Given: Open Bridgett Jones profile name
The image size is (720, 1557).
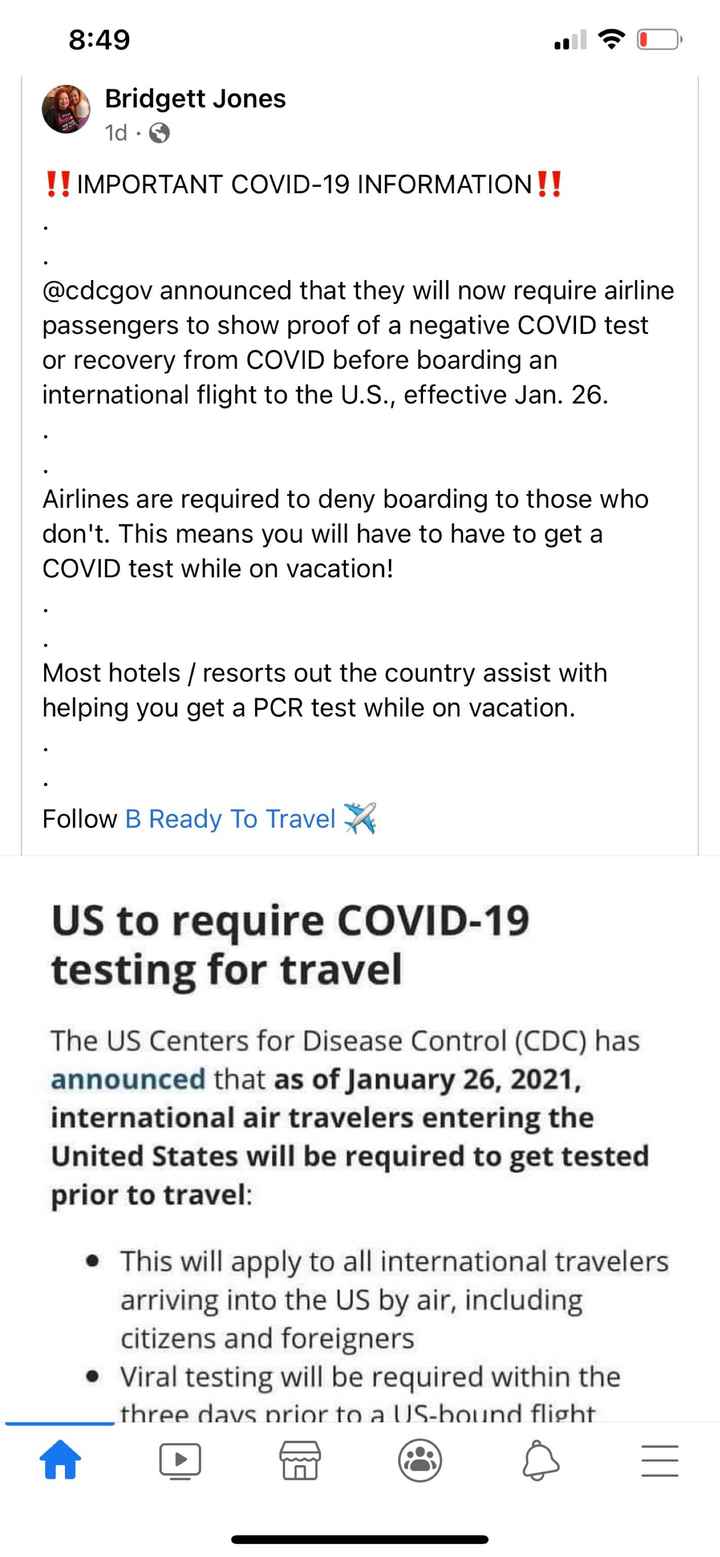Looking at the screenshot, I should 195,98.
